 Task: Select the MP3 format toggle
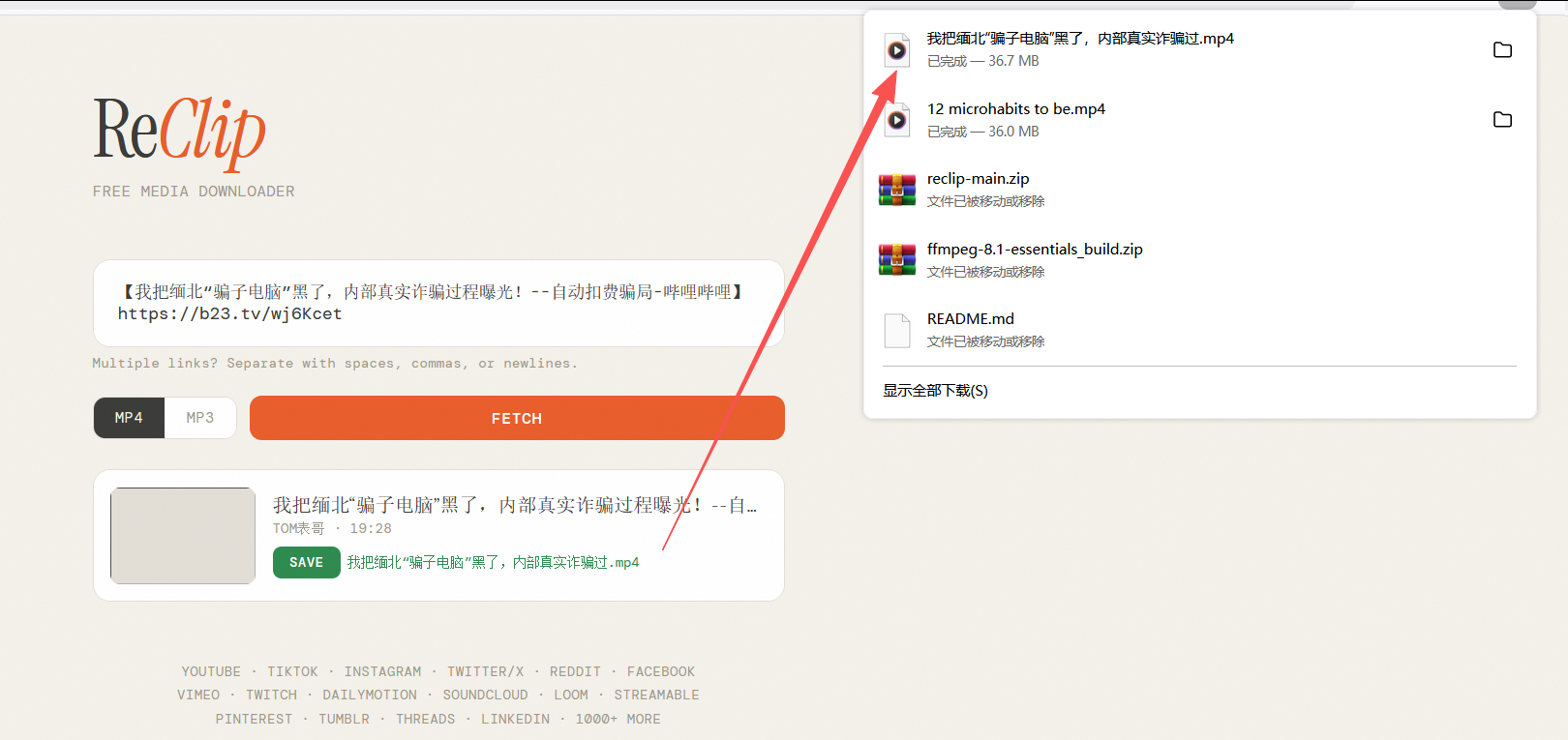click(x=200, y=418)
